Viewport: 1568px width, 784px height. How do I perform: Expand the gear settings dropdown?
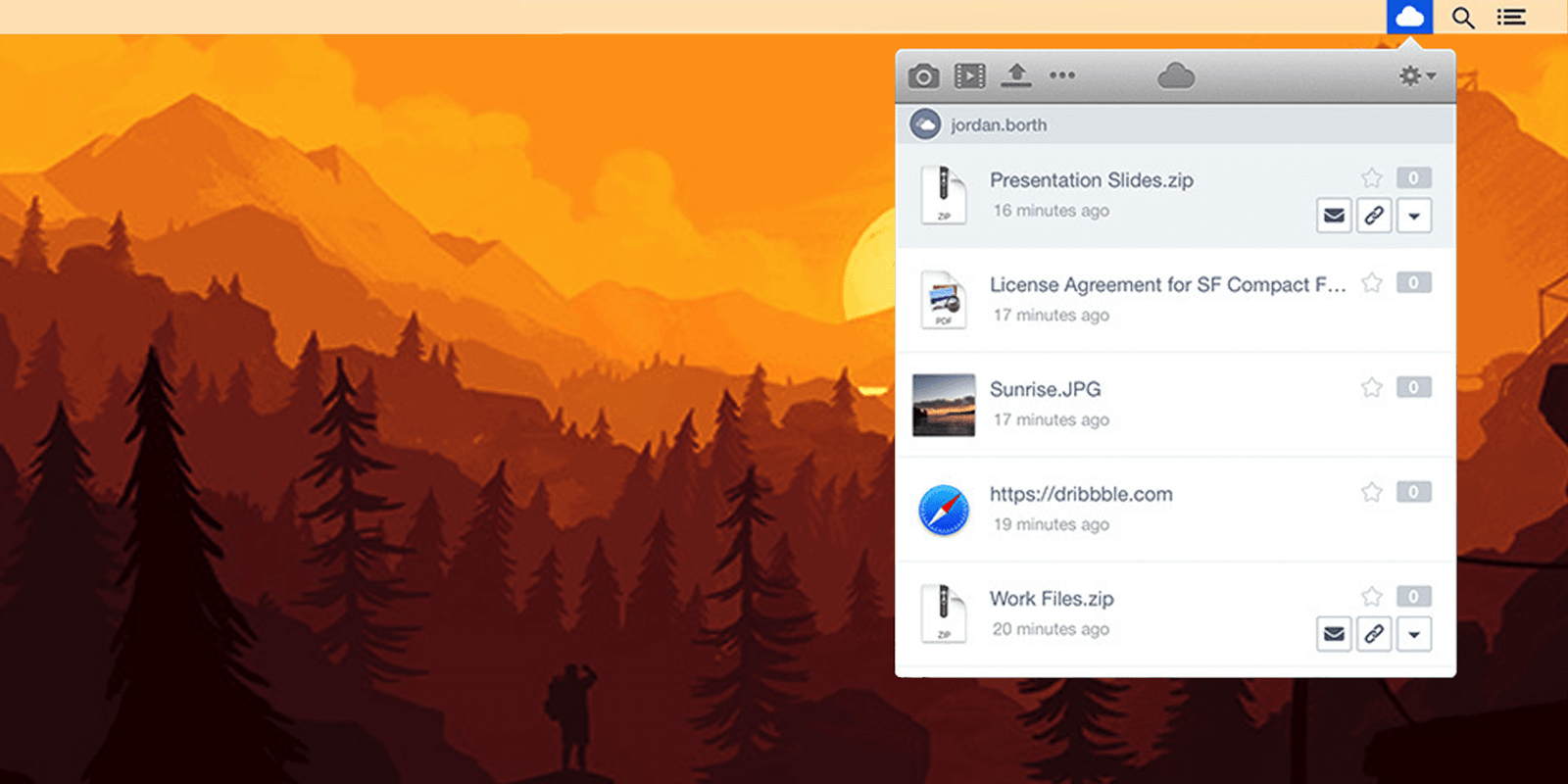pyautogui.click(x=1416, y=75)
